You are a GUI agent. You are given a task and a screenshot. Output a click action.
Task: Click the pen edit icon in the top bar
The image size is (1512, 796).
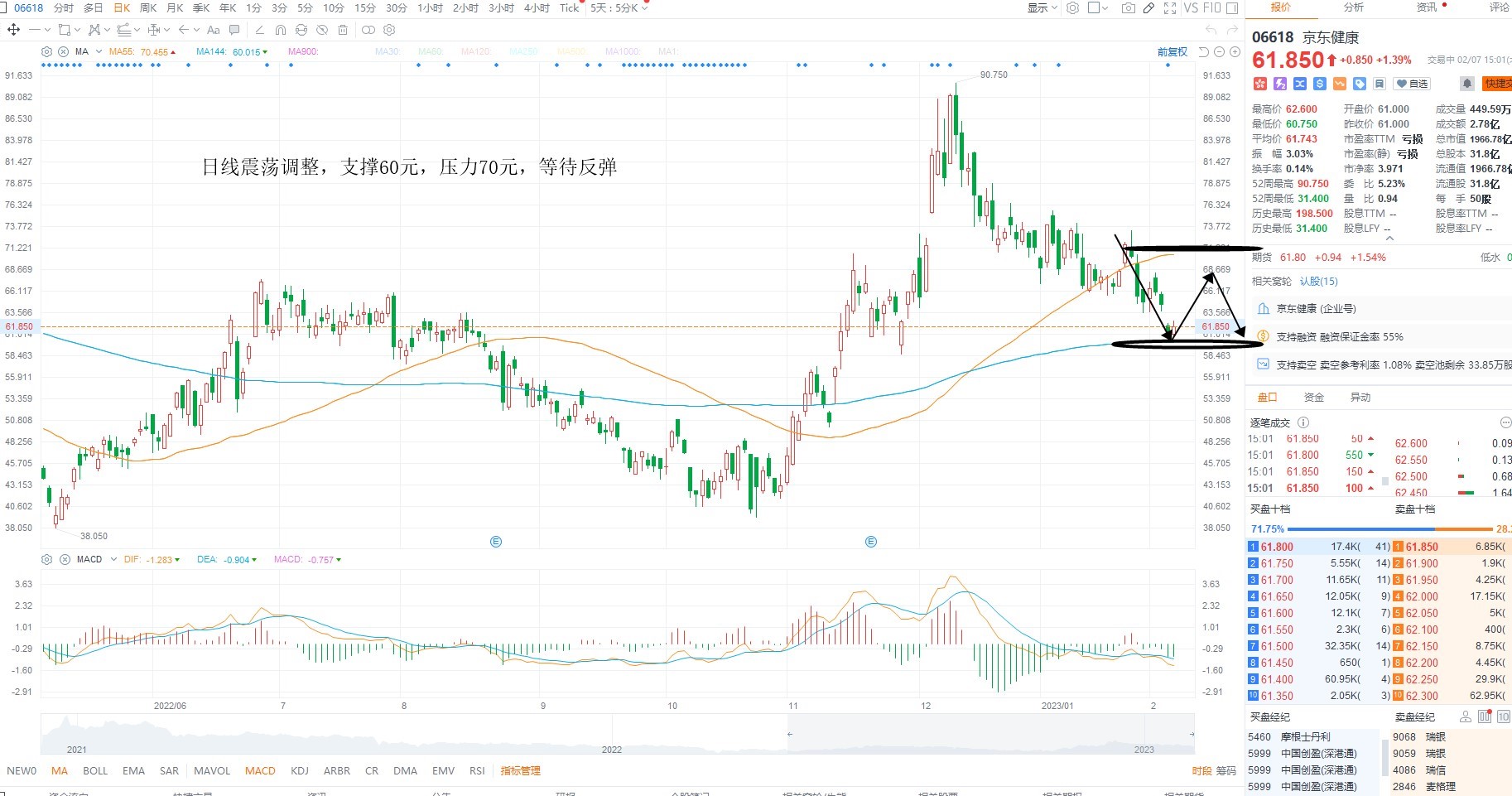1148,8
